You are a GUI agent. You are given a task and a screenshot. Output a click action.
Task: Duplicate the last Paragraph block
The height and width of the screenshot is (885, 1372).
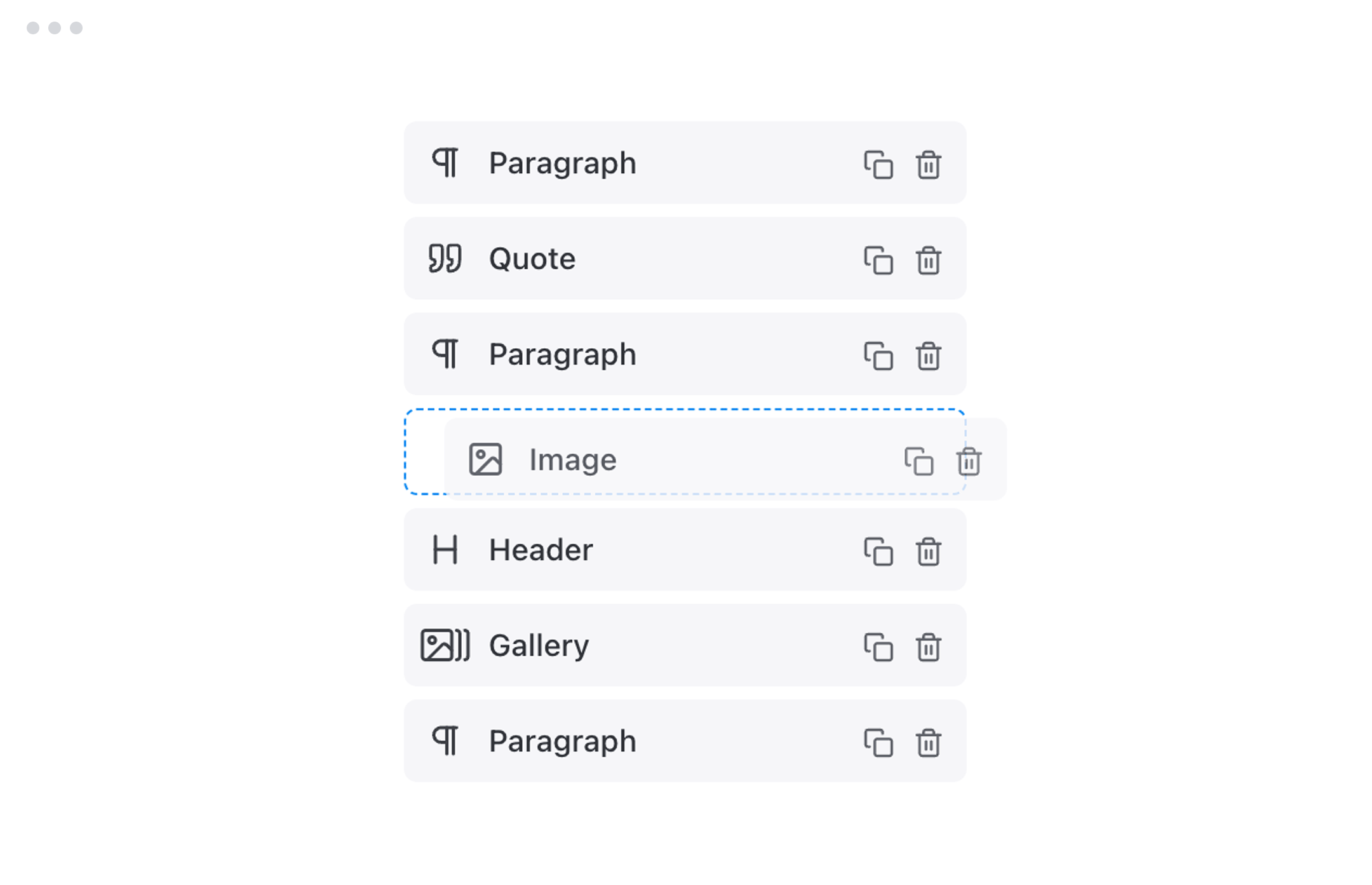pyautogui.click(x=880, y=742)
